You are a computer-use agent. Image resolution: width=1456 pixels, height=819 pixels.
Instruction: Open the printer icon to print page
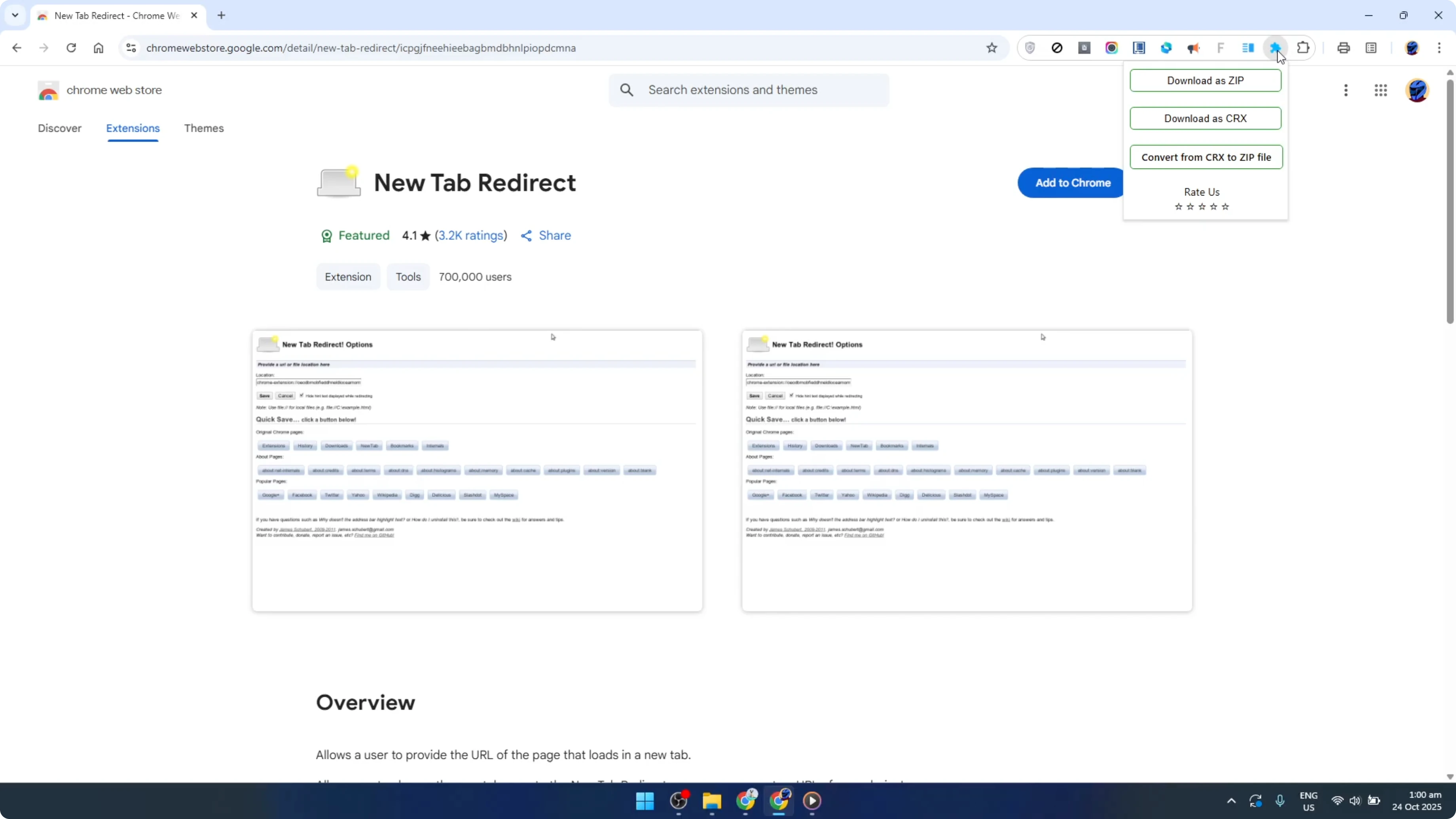(x=1344, y=47)
